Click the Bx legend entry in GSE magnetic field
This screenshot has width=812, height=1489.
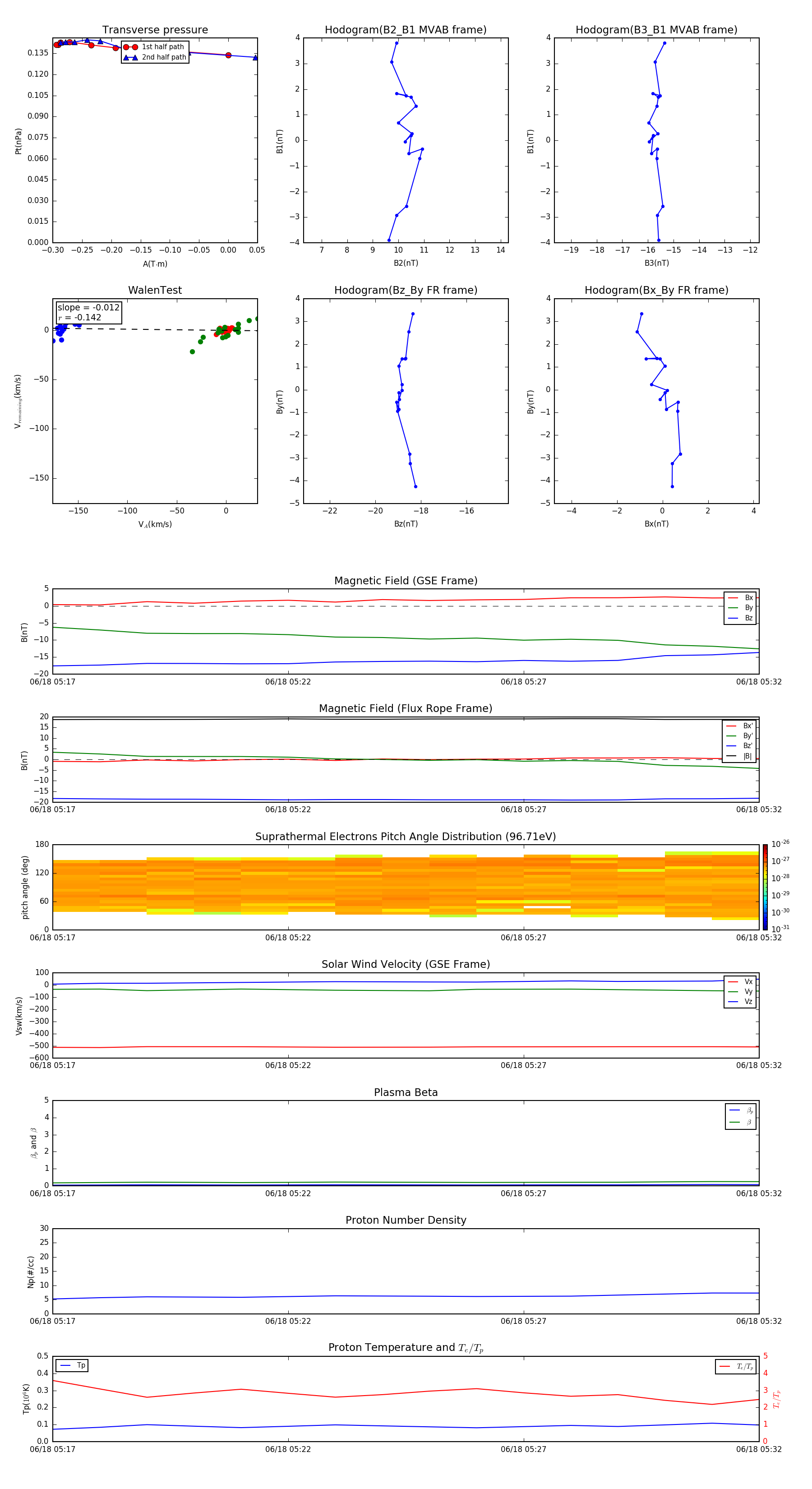(740, 598)
